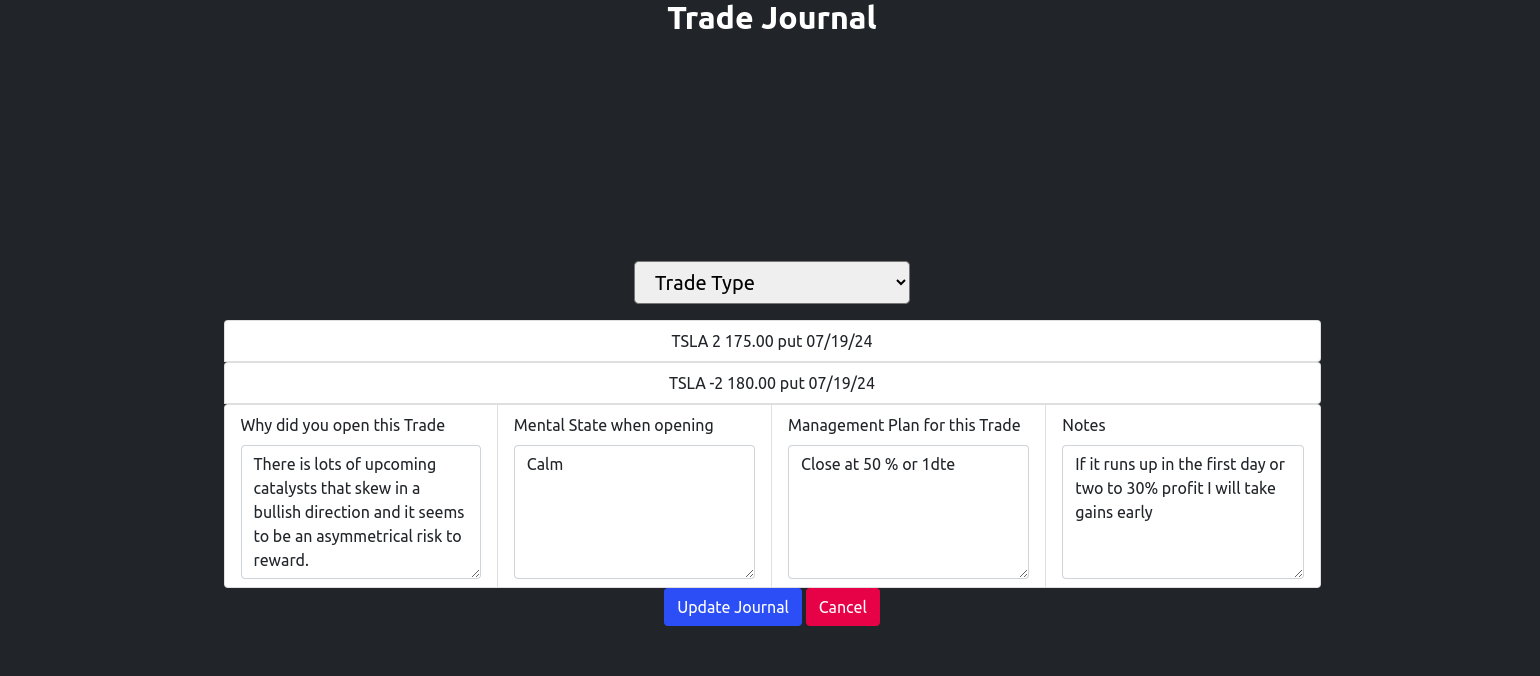The width and height of the screenshot is (1540, 676).
Task: Click the word 'Calm' in Mental State
Action: click(545, 464)
